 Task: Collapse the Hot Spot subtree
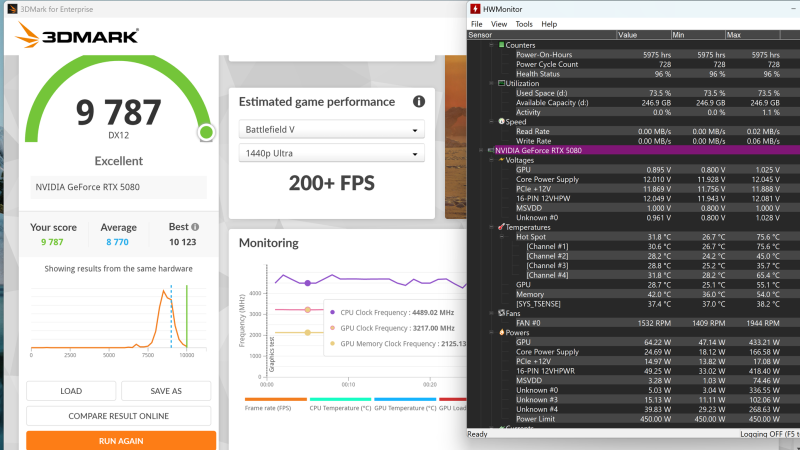coord(502,236)
